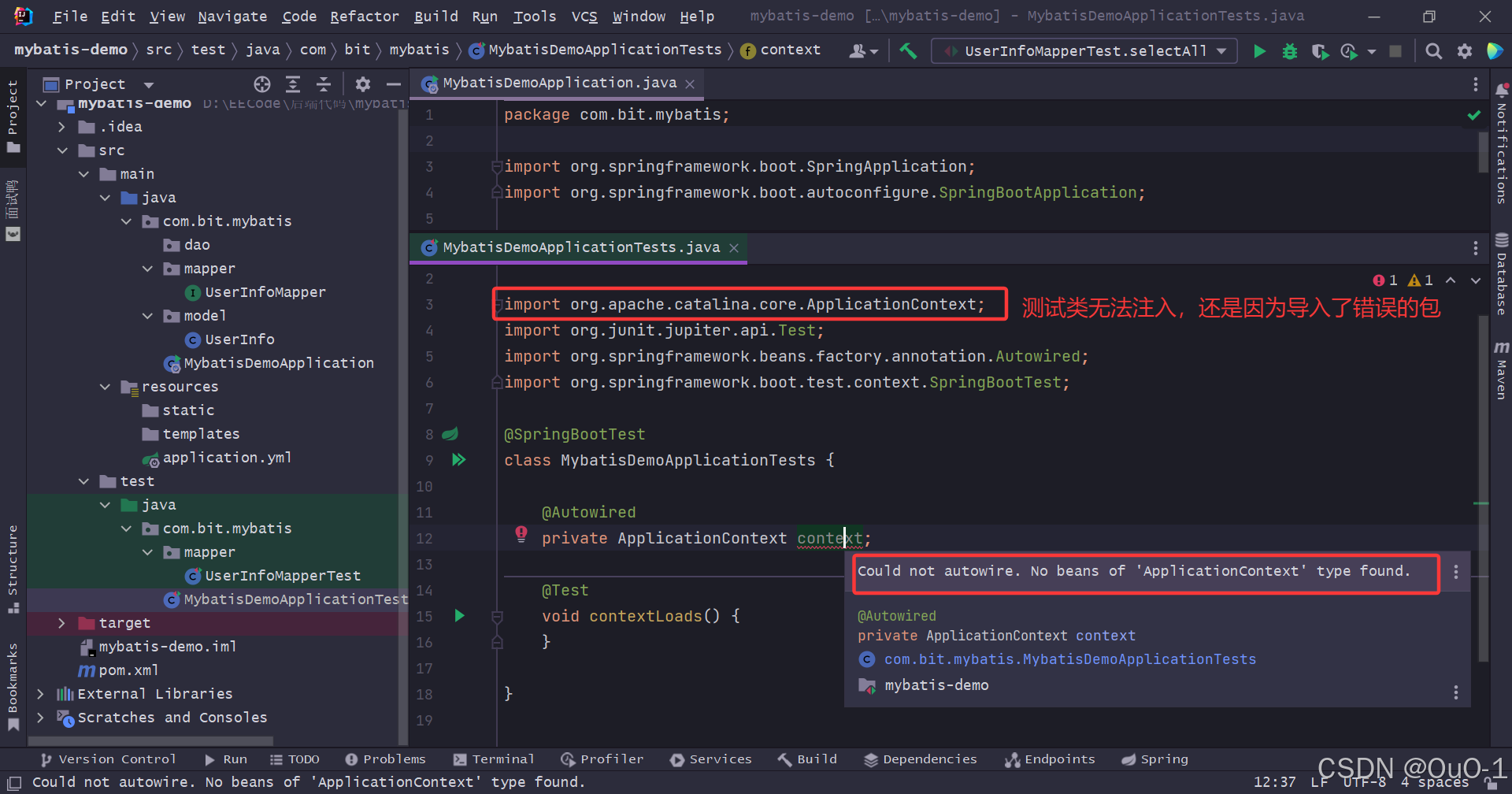This screenshot has width=1512, height=794.
Task: Follow com.bit.mybatis.MybatisDemoApplicationTests link in tooltip
Action: coord(1070,659)
